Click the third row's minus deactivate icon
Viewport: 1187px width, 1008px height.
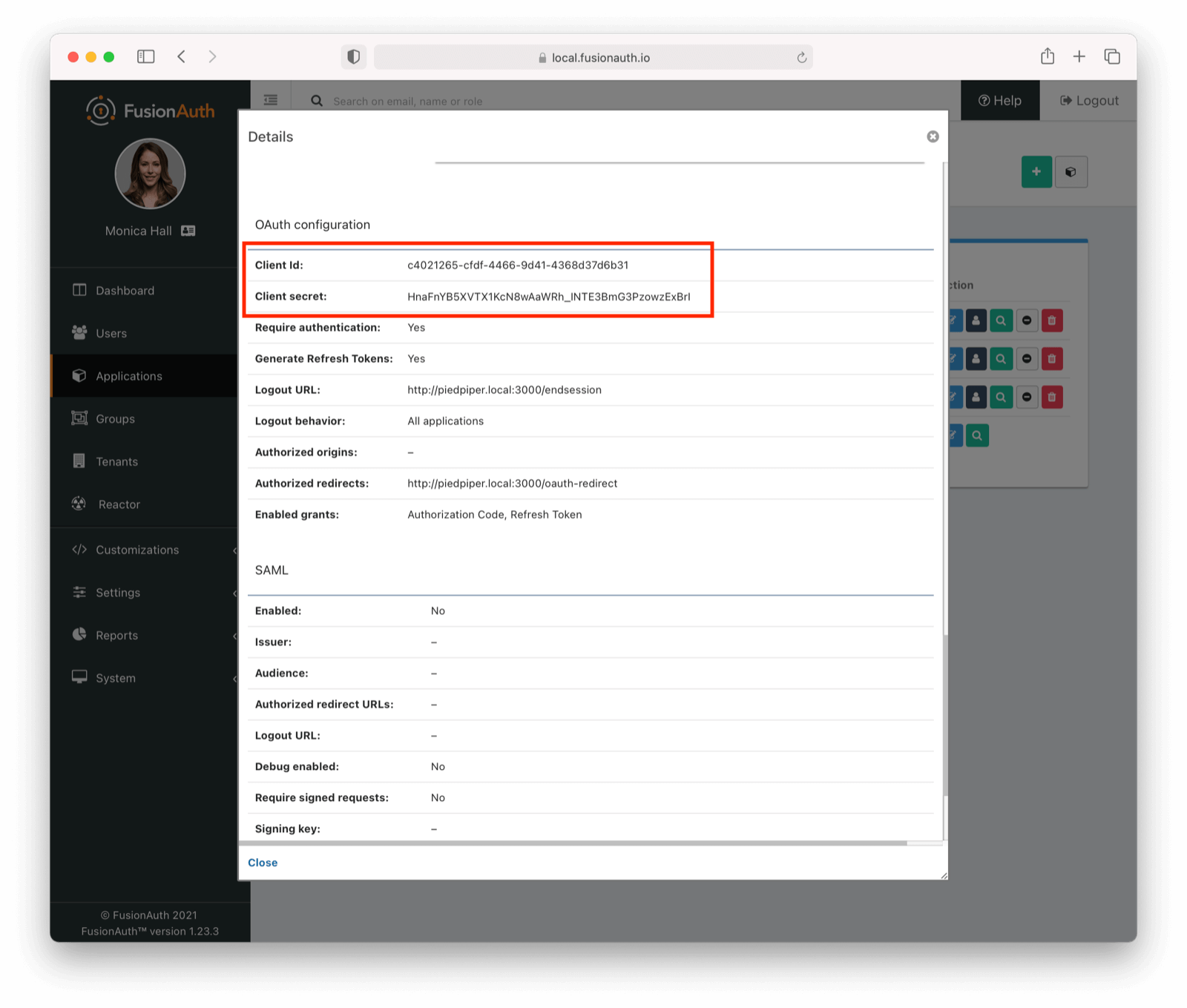[1027, 398]
